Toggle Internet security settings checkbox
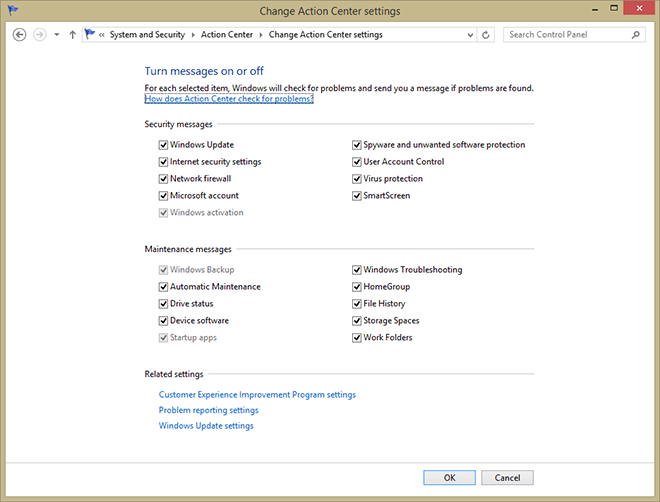Viewport: 660px width, 502px height. click(x=163, y=162)
